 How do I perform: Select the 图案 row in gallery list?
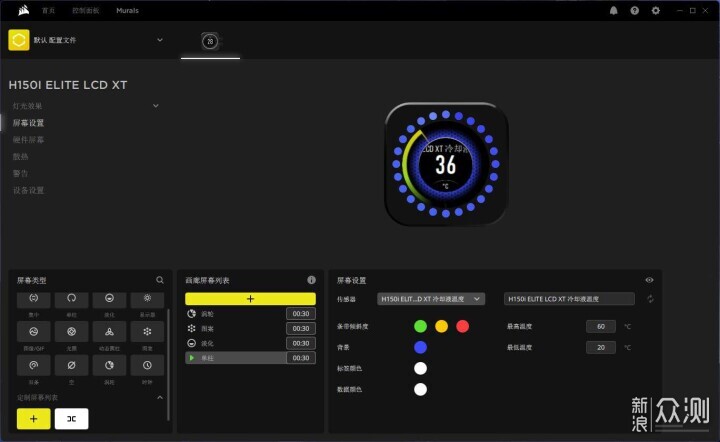pyautogui.click(x=235, y=329)
